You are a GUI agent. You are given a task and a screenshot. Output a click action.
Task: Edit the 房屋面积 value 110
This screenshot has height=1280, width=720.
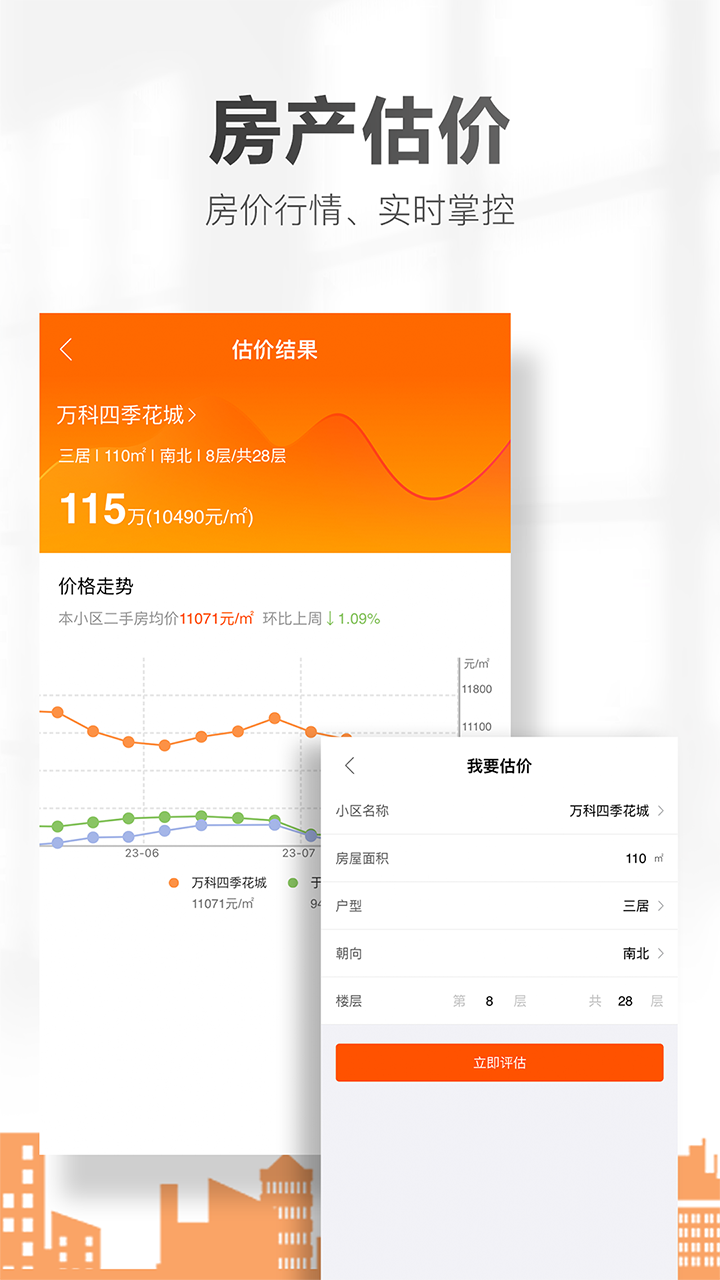pyautogui.click(x=636, y=858)
